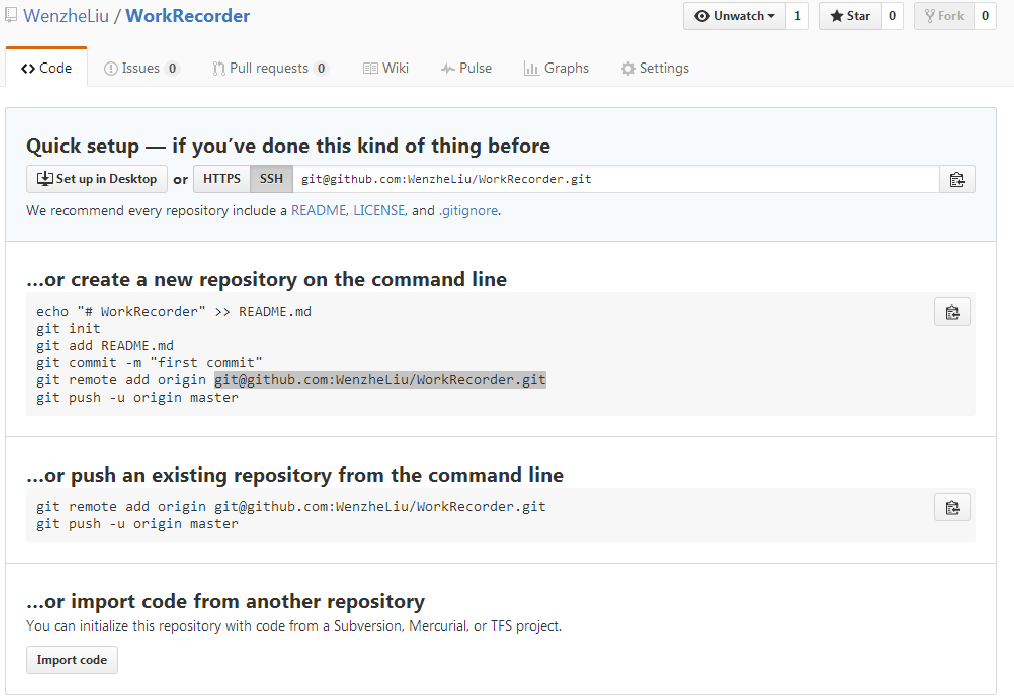The image size is (1014, 699).
Task: Click the Import code button
Action: [72, 660]
